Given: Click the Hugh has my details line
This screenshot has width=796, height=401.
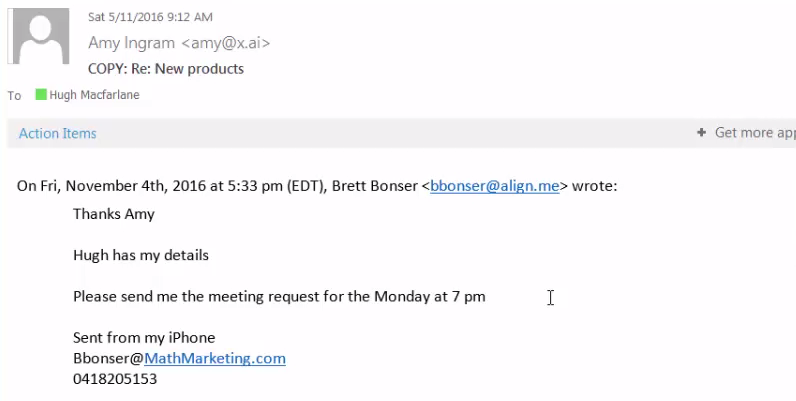Looking at the screenshot, I should (x=141, y=255).
